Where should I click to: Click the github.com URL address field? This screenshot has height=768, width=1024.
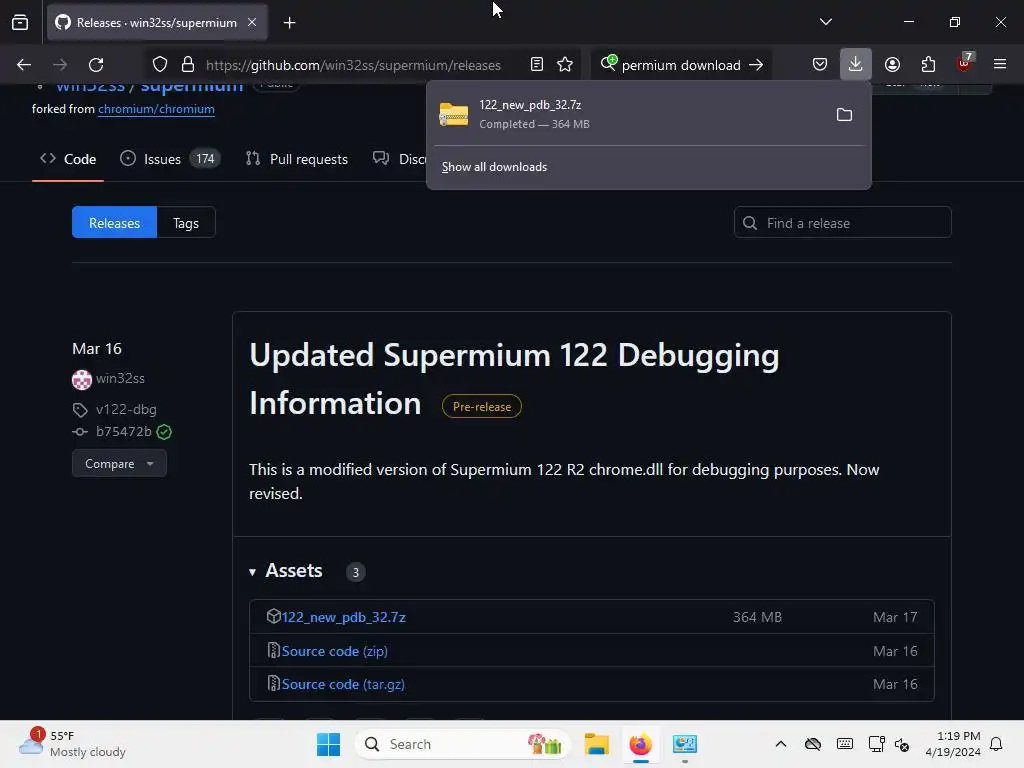point(353,65)
